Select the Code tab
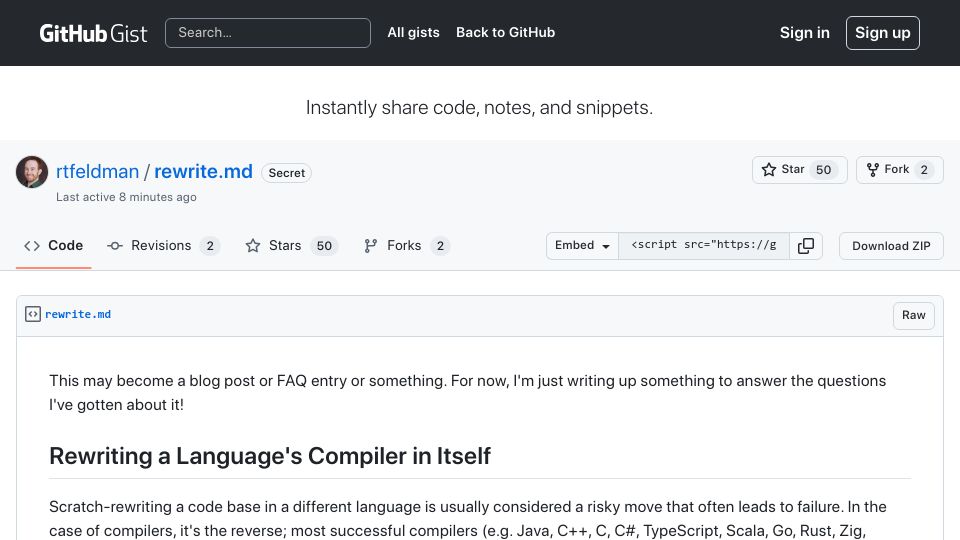Viewport: 960px width, 540px height. click(53, 246)
